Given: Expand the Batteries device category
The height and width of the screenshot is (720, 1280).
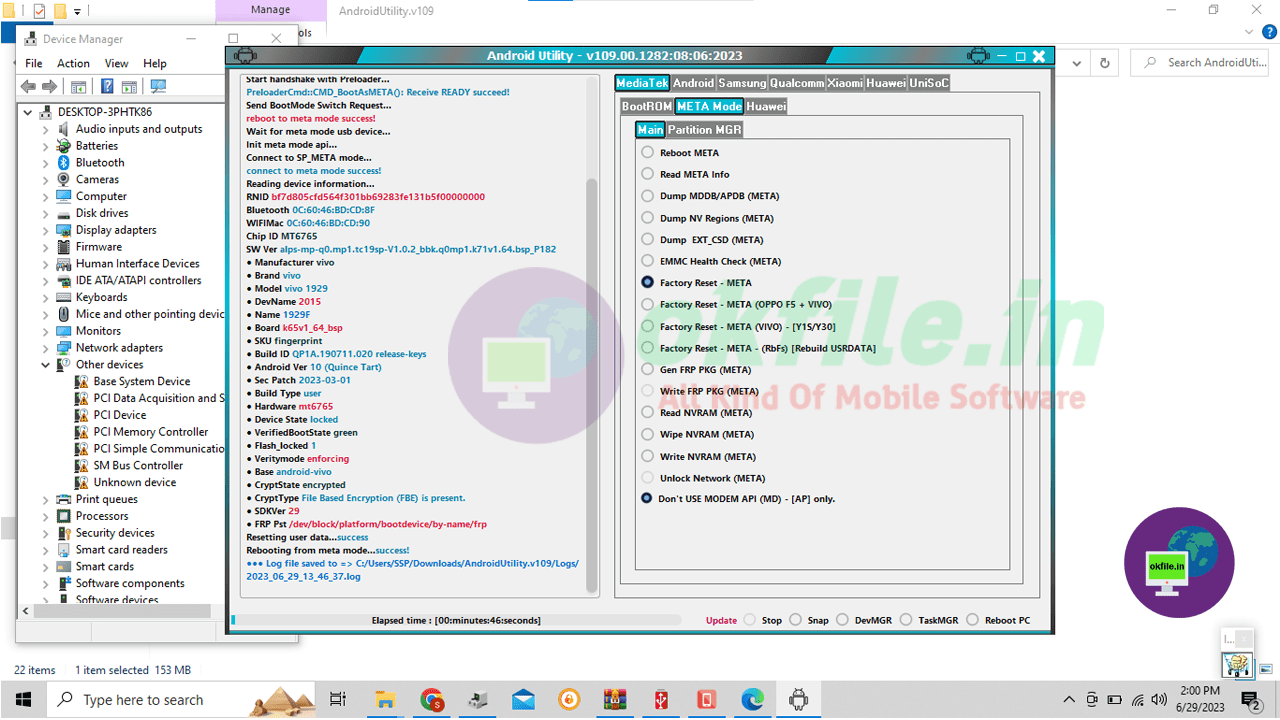Looking at the screenshot, I should click(46, 146).
